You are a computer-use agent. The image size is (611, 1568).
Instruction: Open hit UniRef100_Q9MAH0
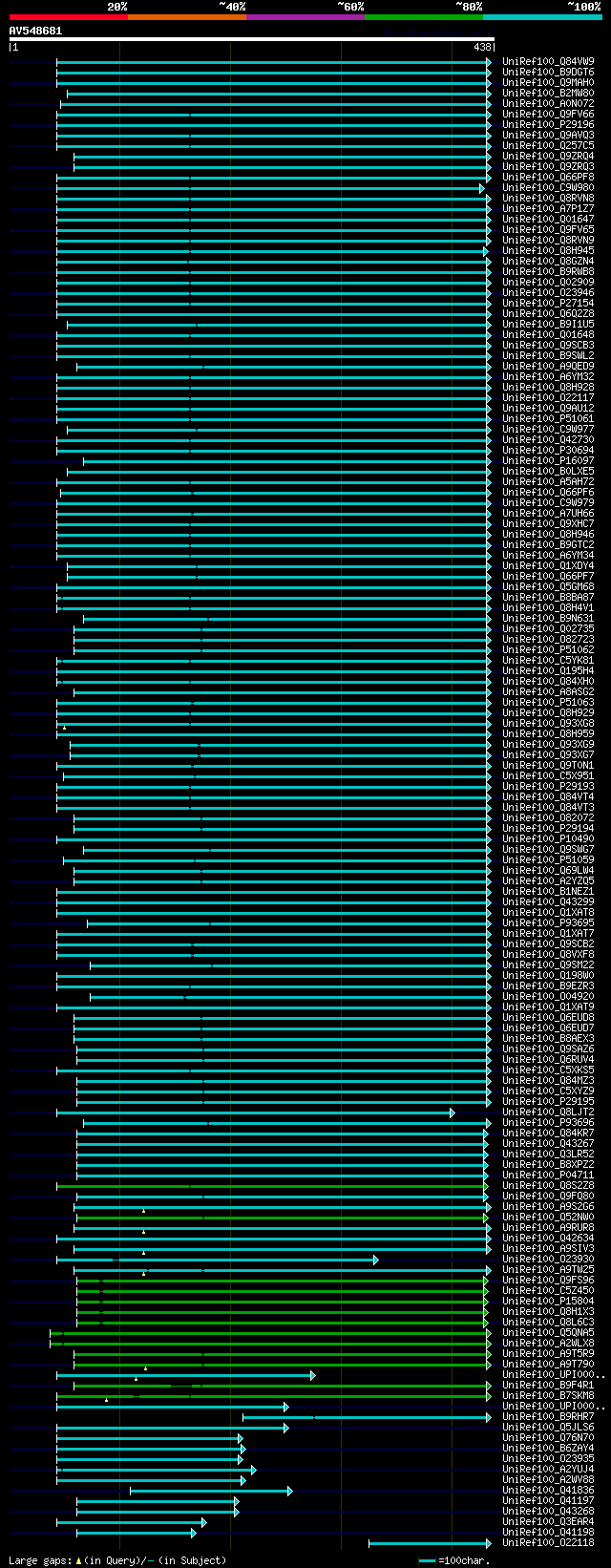click(x=548, y=83)
